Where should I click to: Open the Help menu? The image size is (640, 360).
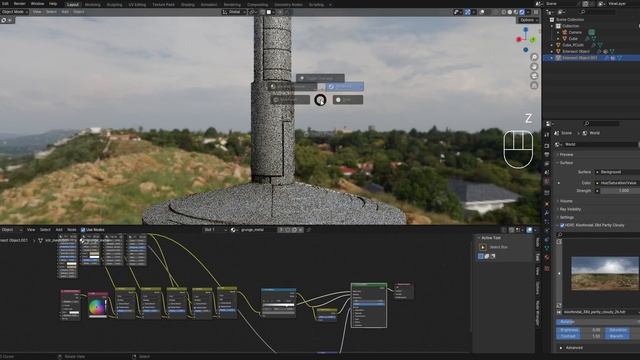(x=53, y=4)
